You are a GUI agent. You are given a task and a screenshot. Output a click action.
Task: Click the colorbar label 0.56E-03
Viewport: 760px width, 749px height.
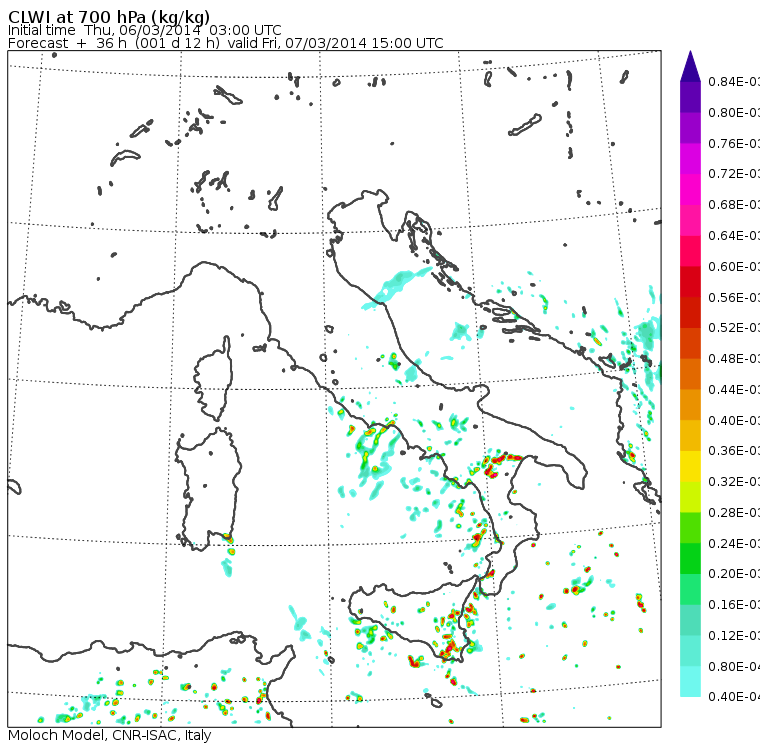coord(734,298)
